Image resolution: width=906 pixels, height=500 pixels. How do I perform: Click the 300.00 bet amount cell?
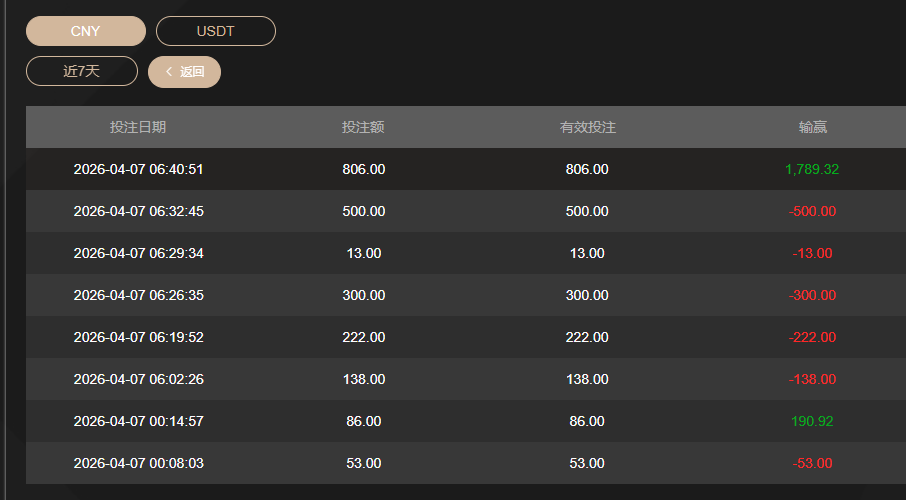363,295
